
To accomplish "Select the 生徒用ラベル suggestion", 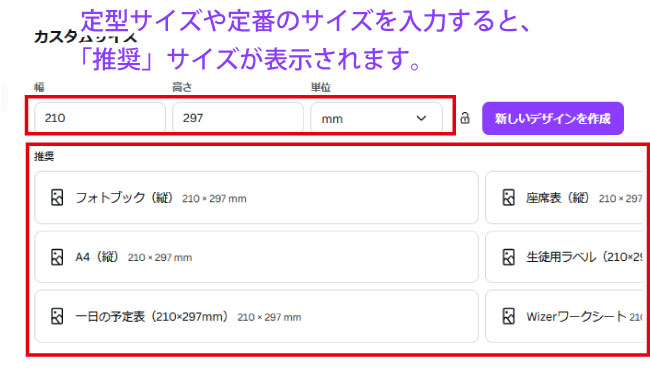I will click(x=565, y=257).
